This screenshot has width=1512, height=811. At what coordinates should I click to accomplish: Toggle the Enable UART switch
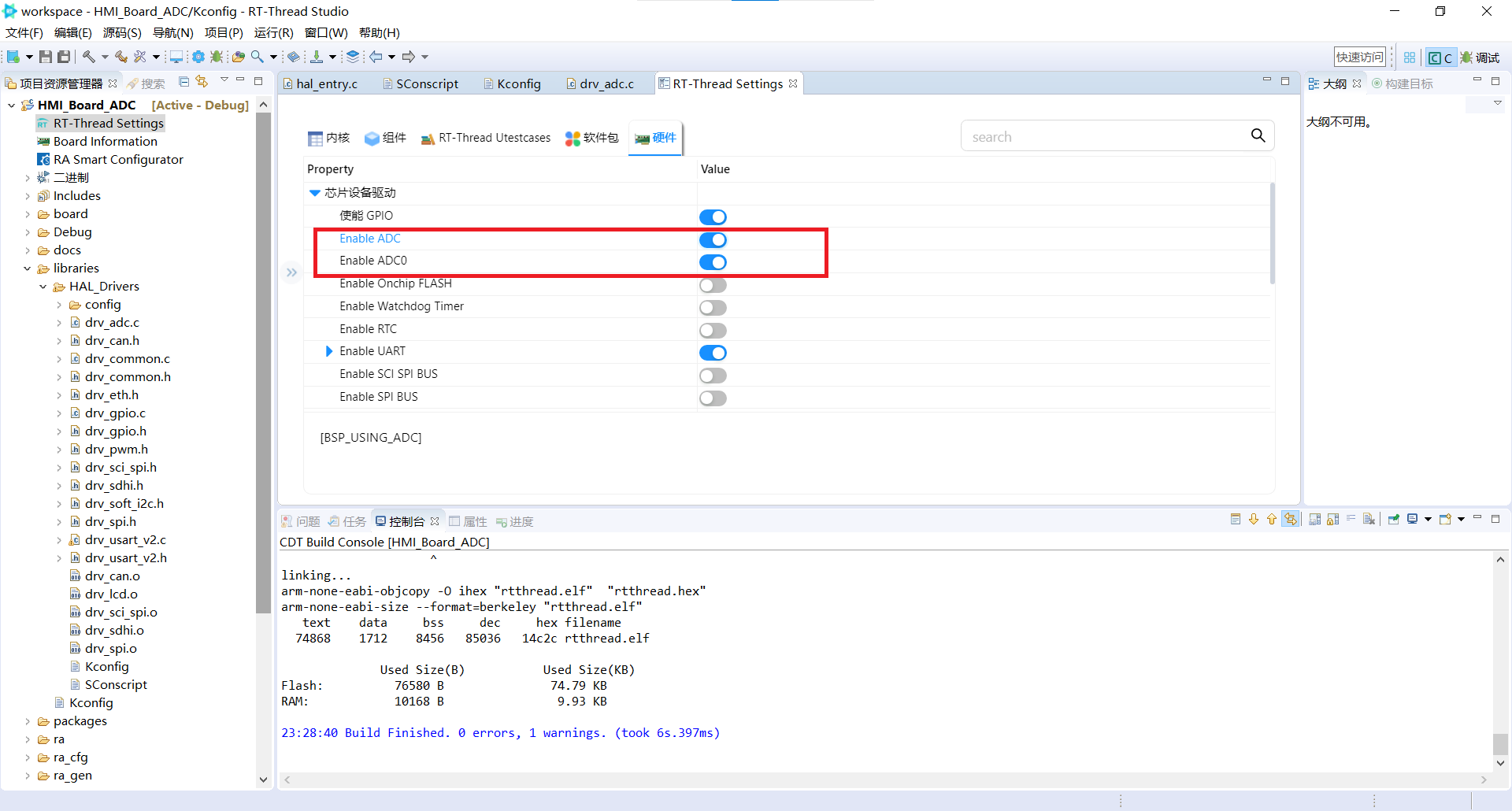pos(713,353)
